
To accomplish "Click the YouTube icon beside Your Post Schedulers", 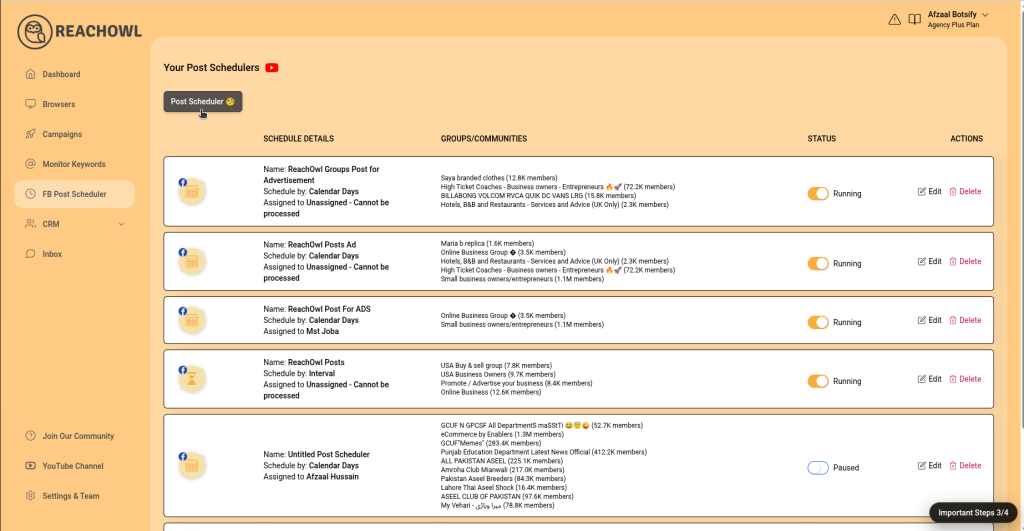I will coord(271,68).
